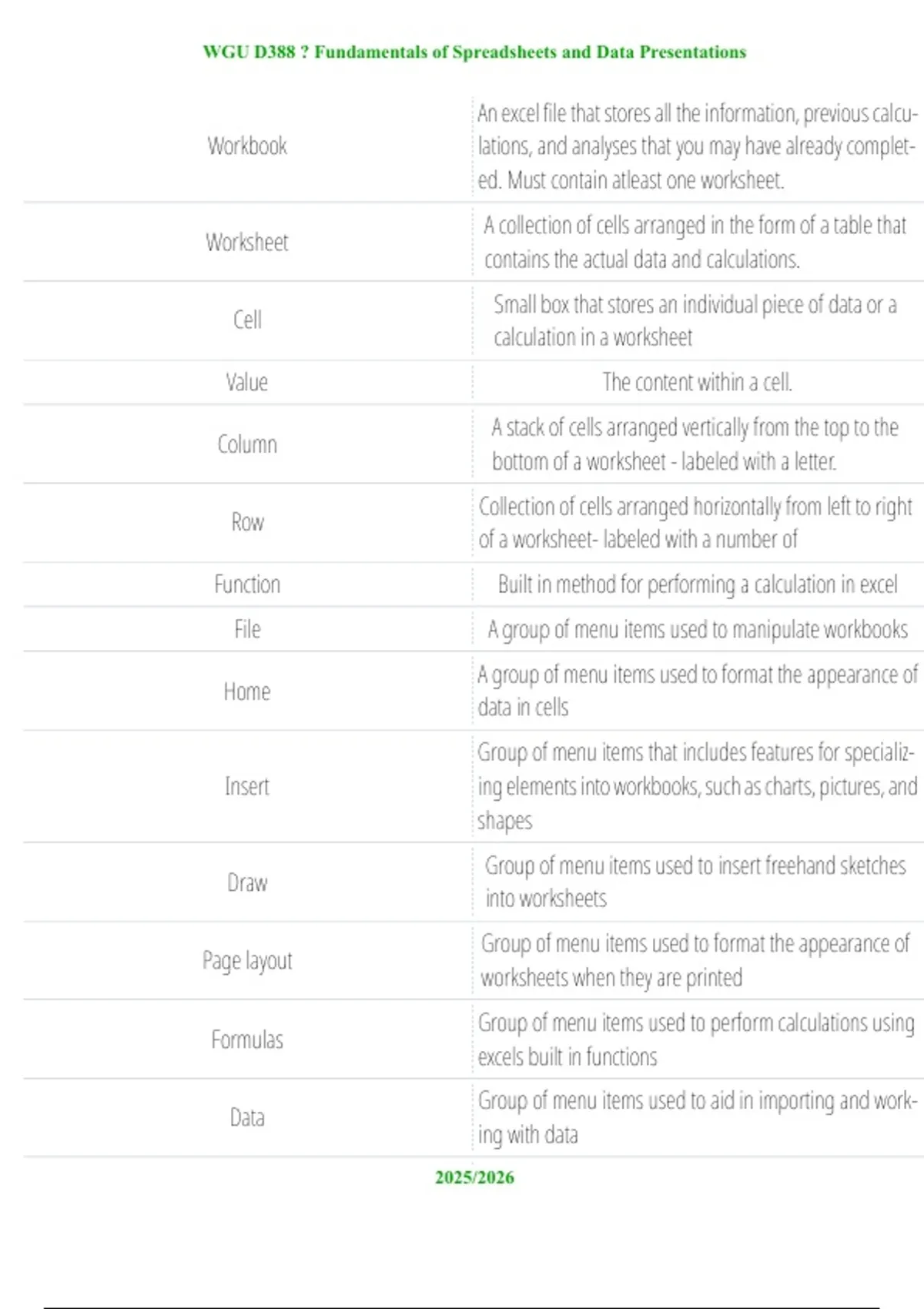The image size is (924, 1309).
Task: Click the Page layout term
Action: [x=247, y=961]
